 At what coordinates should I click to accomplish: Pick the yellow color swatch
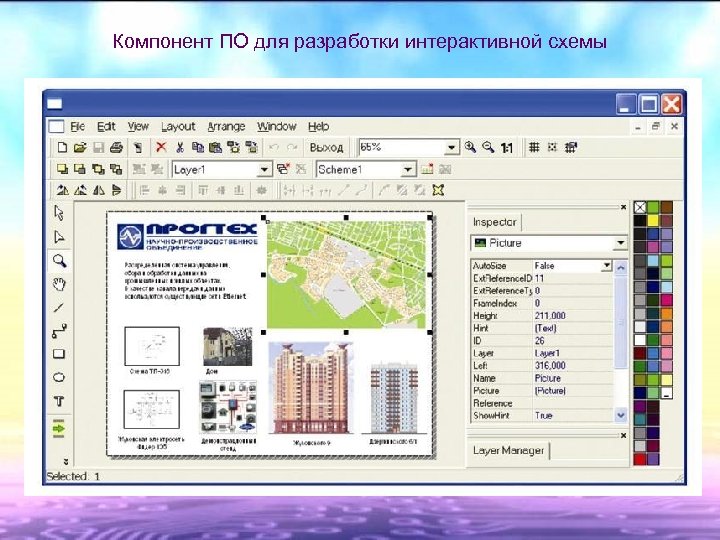[653, 221]
